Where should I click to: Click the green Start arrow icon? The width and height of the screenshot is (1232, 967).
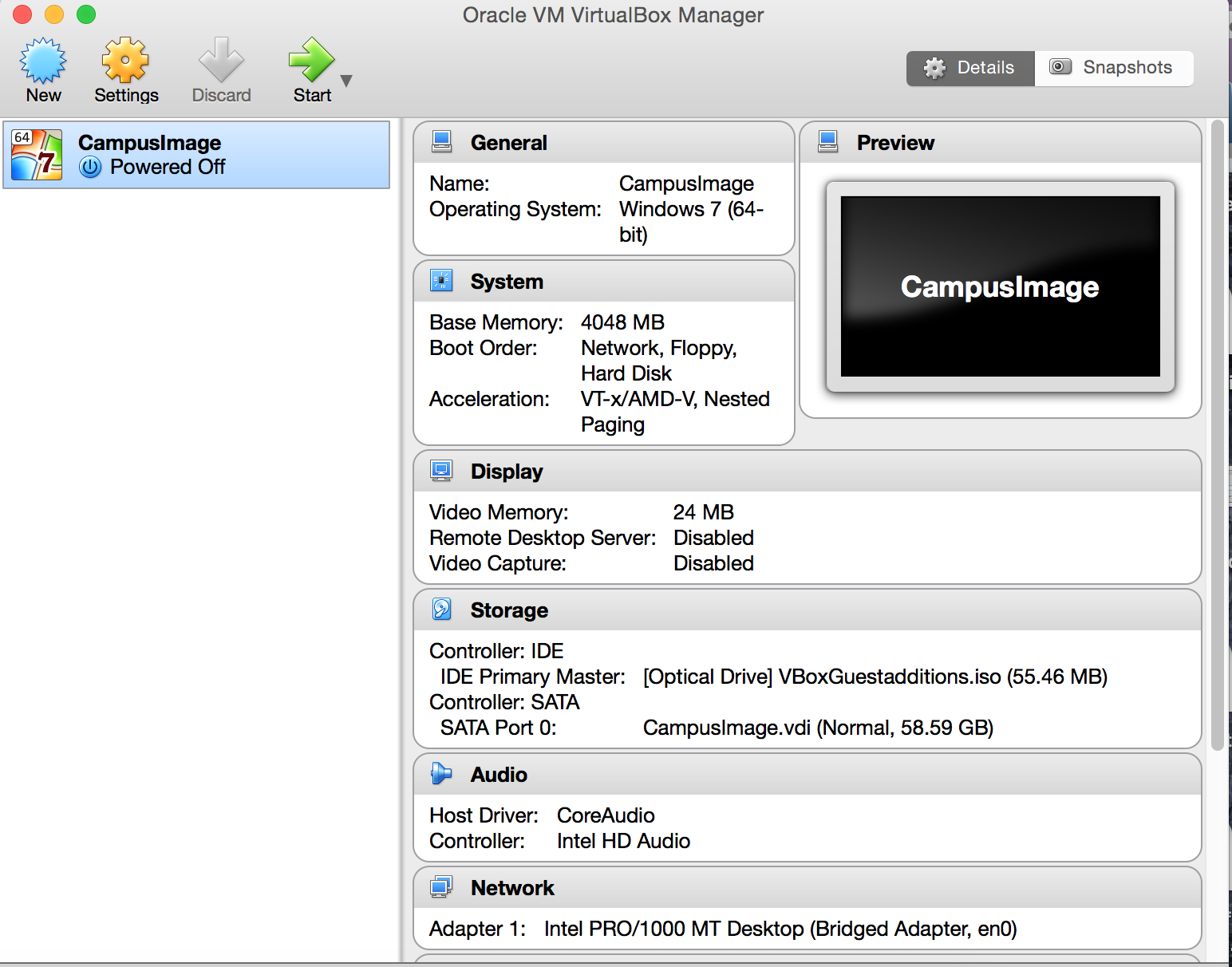tap(310, 61)
